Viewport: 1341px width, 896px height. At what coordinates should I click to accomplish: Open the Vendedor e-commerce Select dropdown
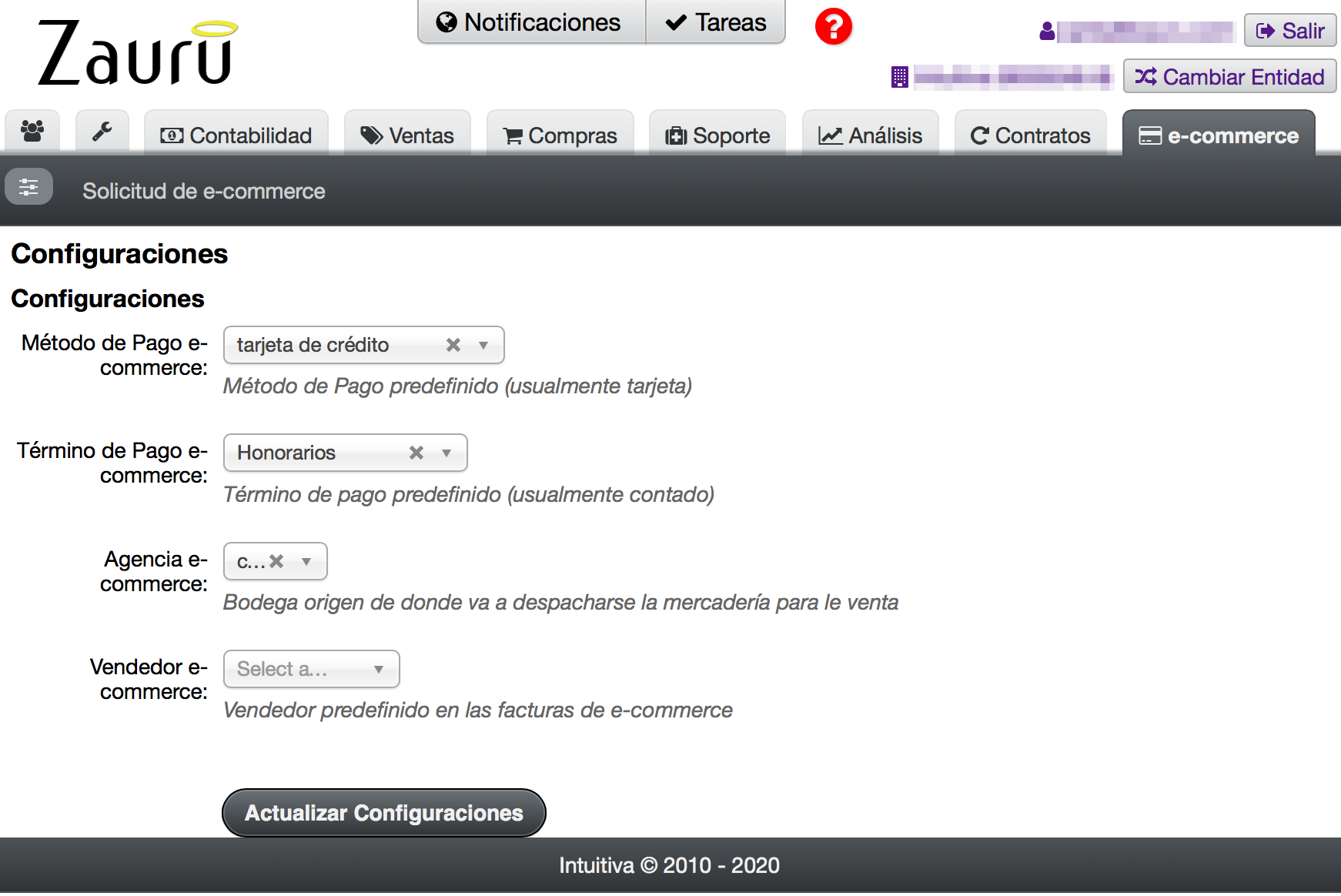[x=312, y=669]
